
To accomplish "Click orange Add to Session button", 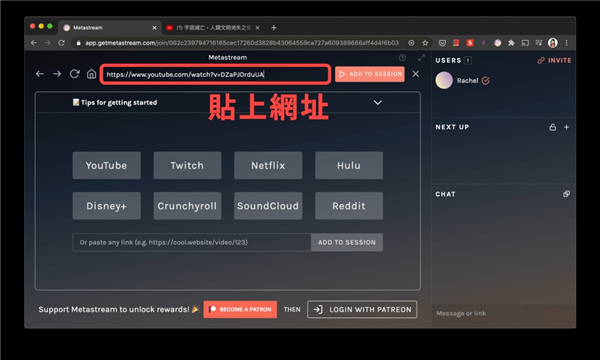I will click(370, 74).
